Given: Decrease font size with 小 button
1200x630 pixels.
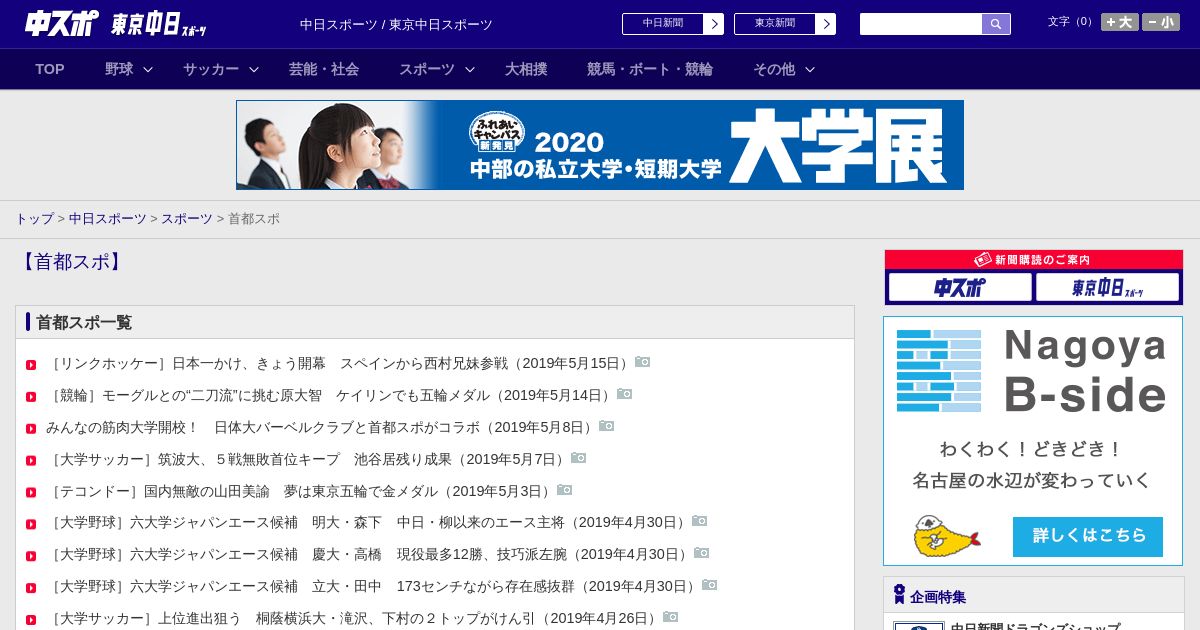Looking at the screenshot, I should pyautogui.click(x=1161, y=22).
